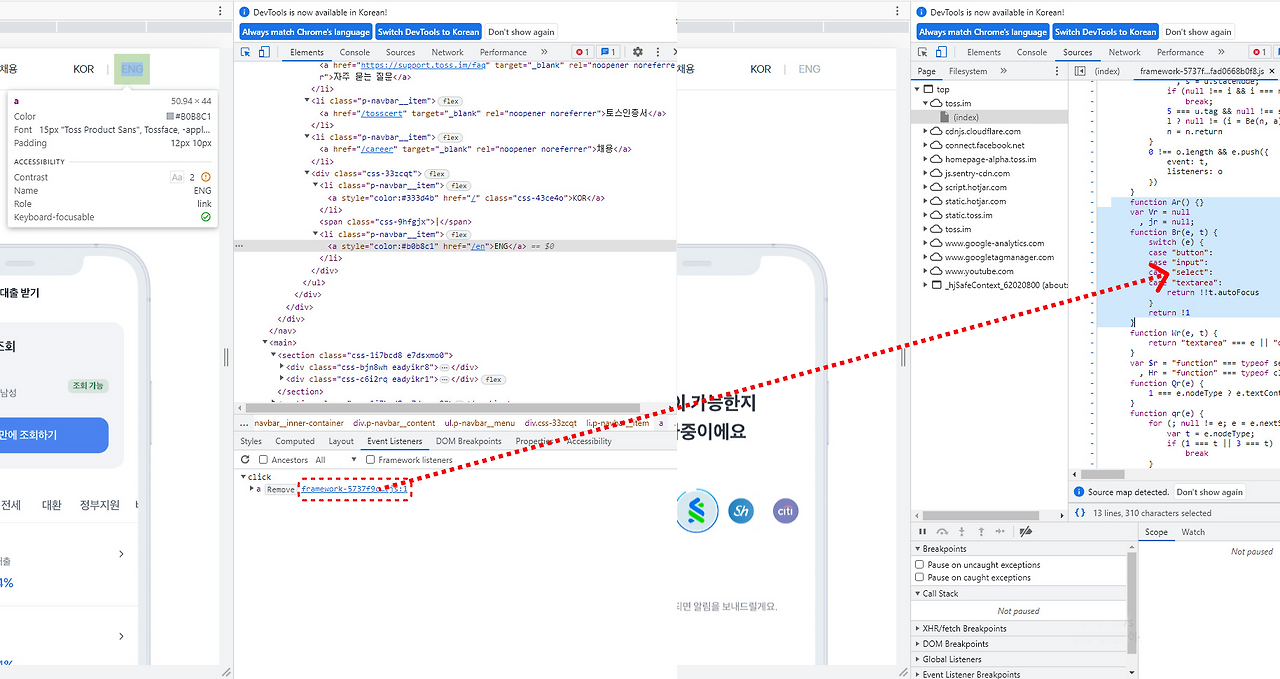Check Pause on caught exceptions
Image resolution: width=1280 pixels, height=679 pixels.
920,578
